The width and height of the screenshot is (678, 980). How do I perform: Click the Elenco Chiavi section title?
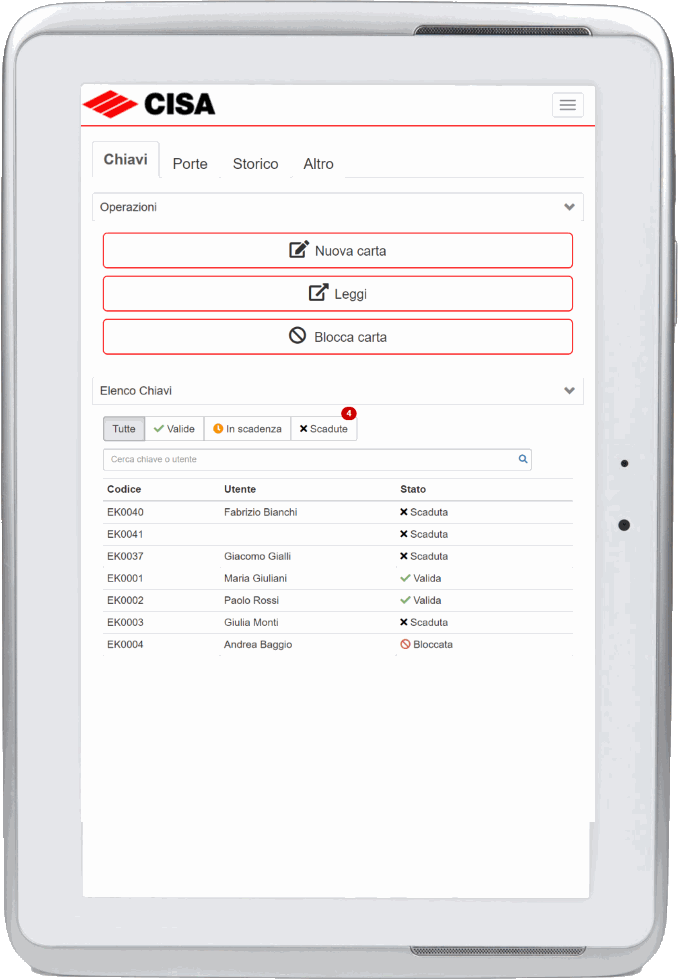pos(136,391)
